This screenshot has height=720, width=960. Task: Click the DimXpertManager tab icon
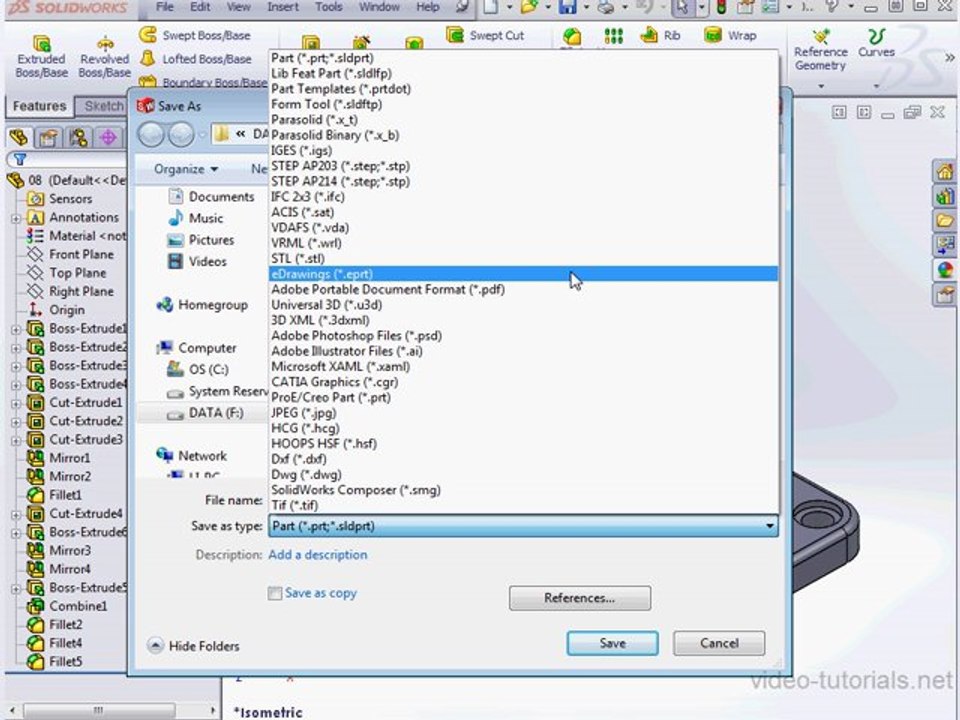108,137
